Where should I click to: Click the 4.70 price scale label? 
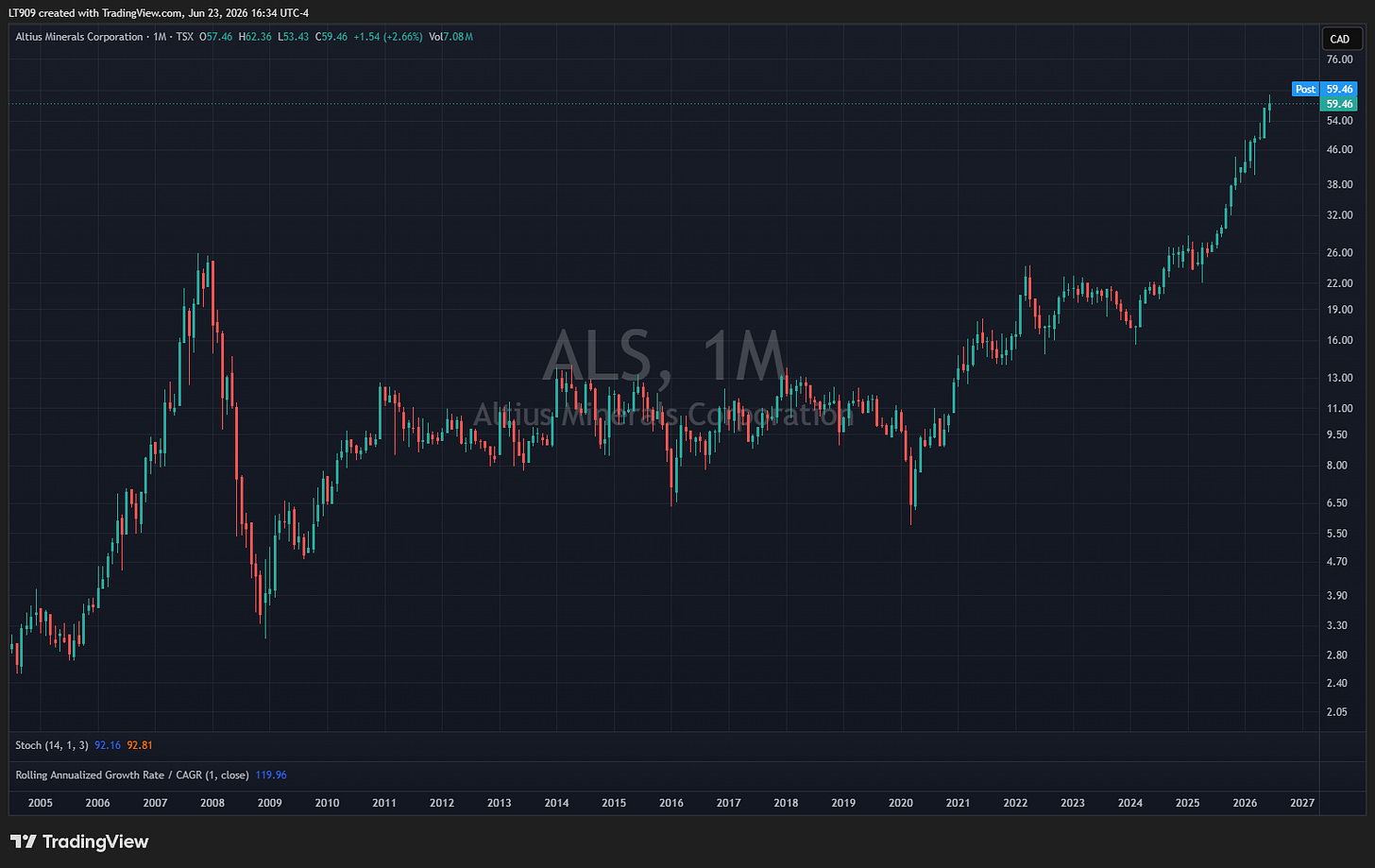(x=1336, y=561)
